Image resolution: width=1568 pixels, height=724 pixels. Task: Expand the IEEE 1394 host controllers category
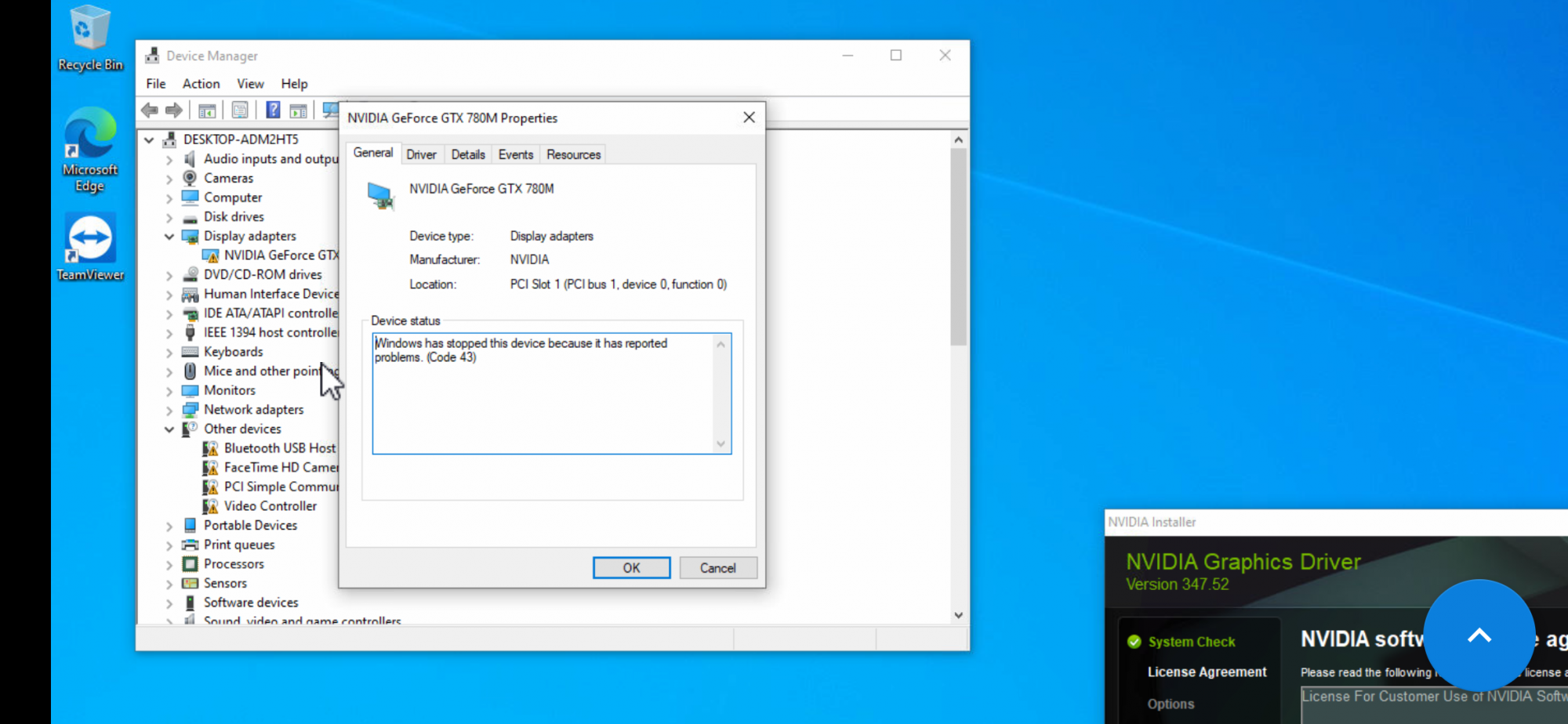pos(169,333)
